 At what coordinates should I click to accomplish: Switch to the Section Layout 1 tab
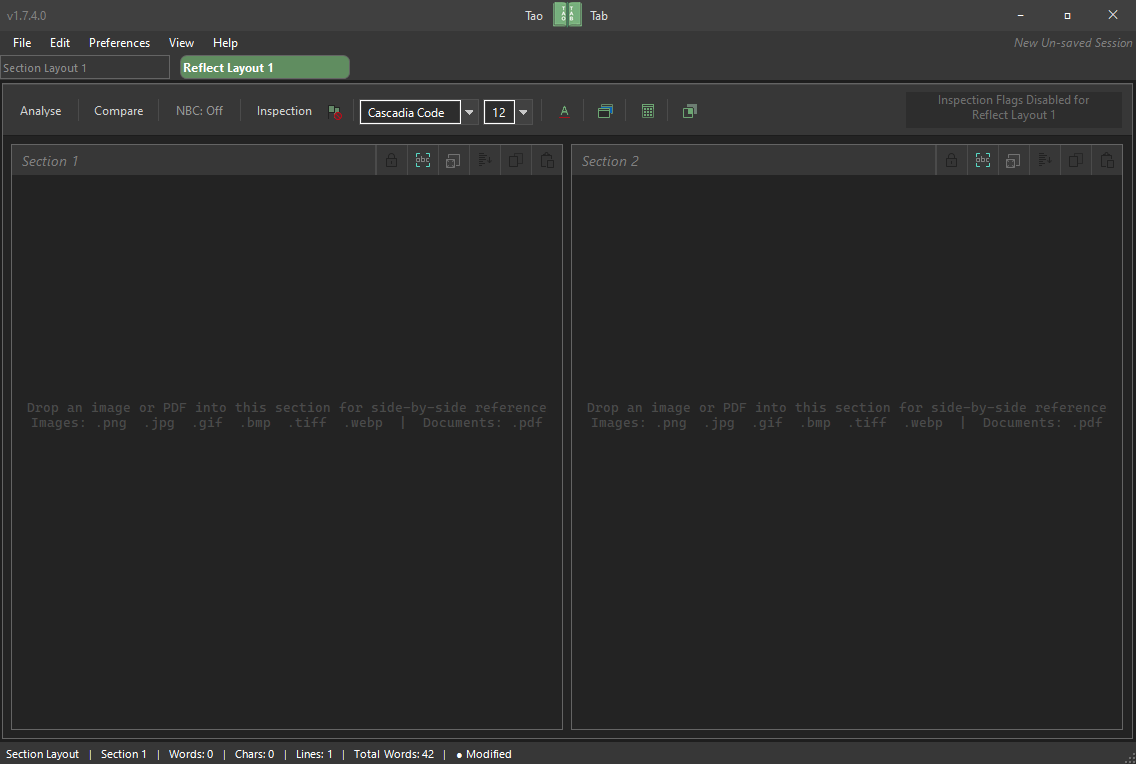point(85,67)
